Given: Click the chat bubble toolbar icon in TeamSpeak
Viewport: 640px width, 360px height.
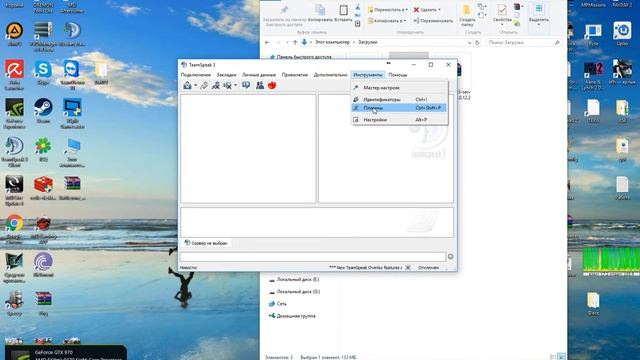Looking at the screenshot, I should (x=246, y=85).
